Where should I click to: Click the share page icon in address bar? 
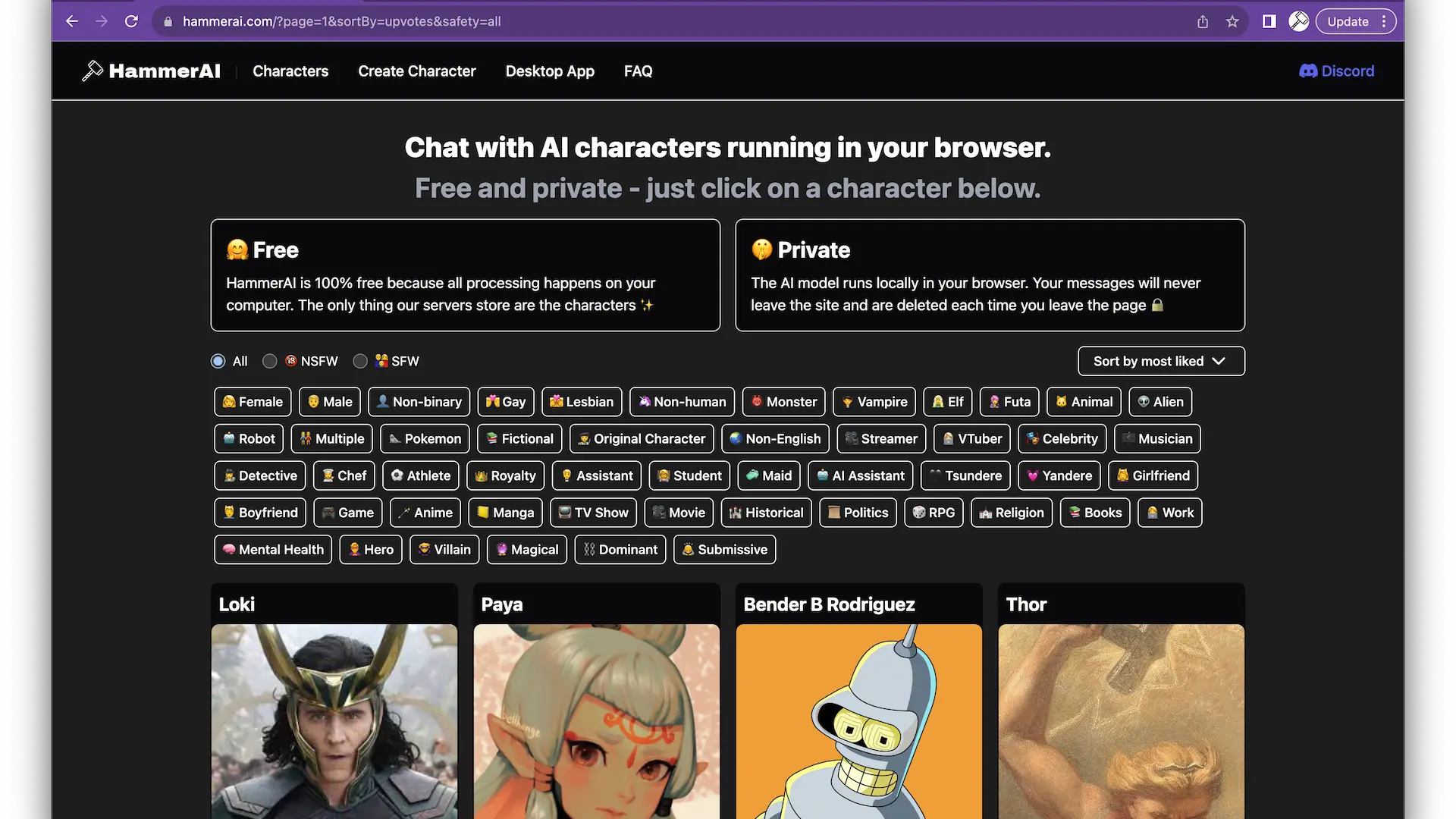point(1203,21)
